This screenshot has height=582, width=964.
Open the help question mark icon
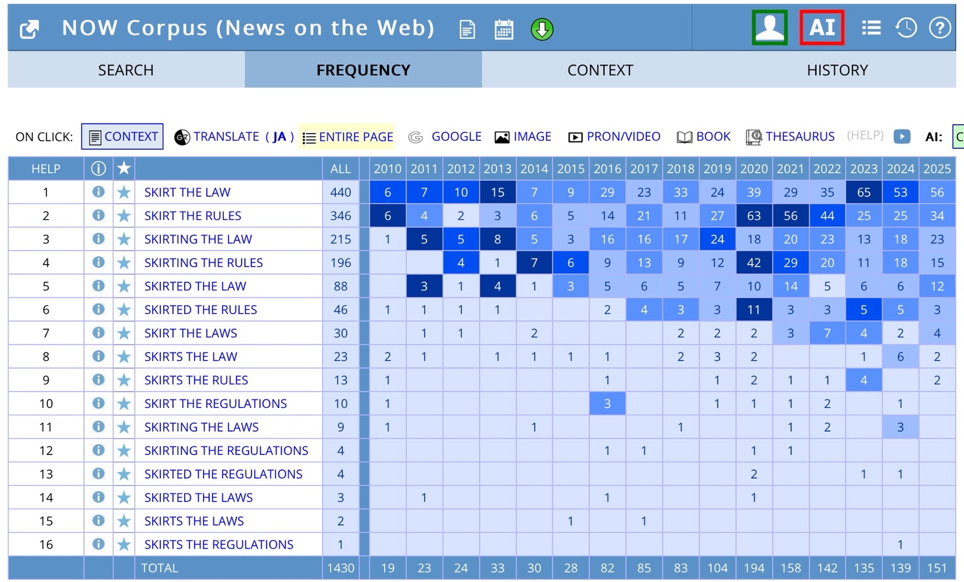point(940,28)
